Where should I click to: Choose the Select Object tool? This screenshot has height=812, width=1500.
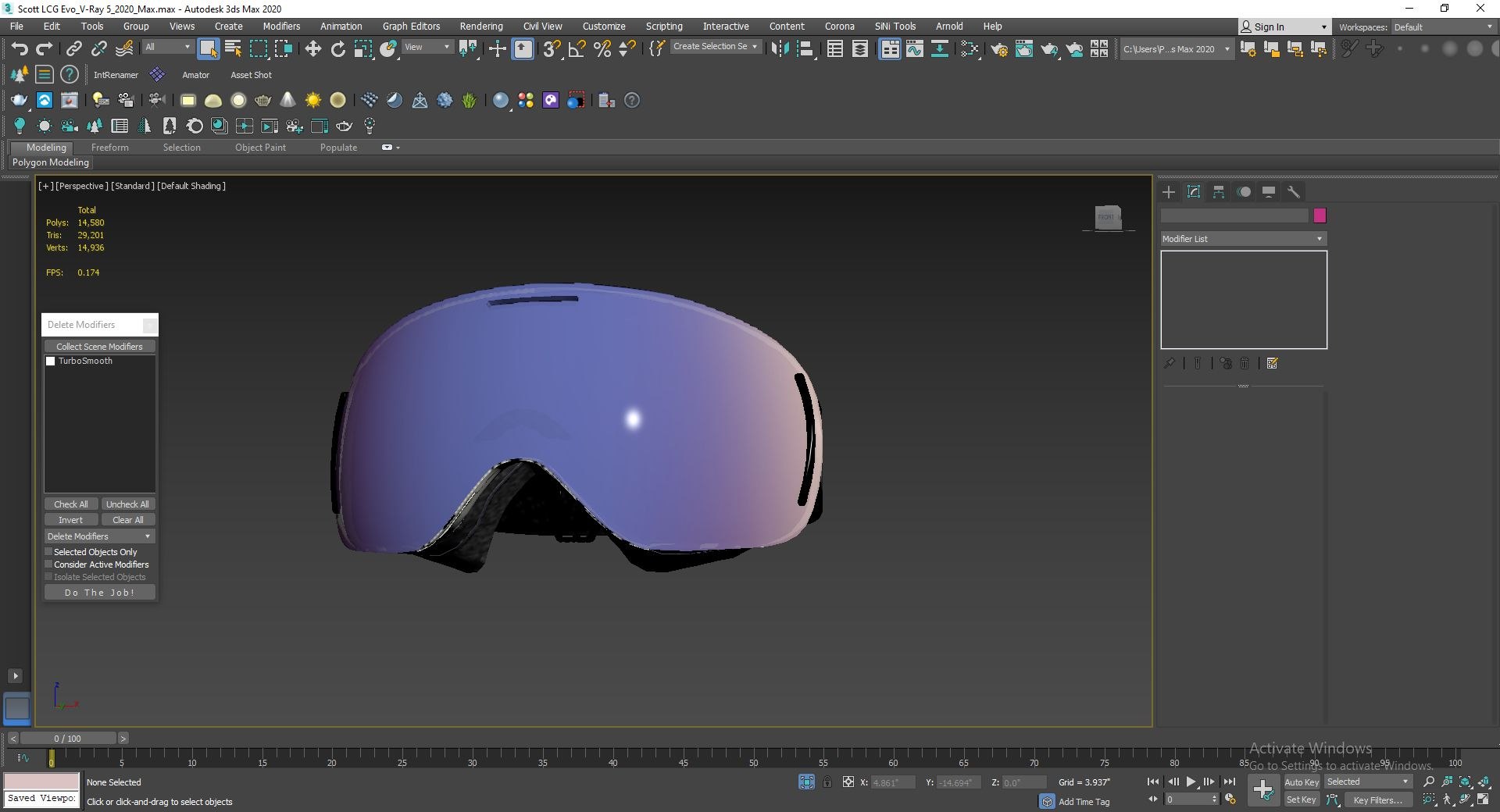(208, 49)
